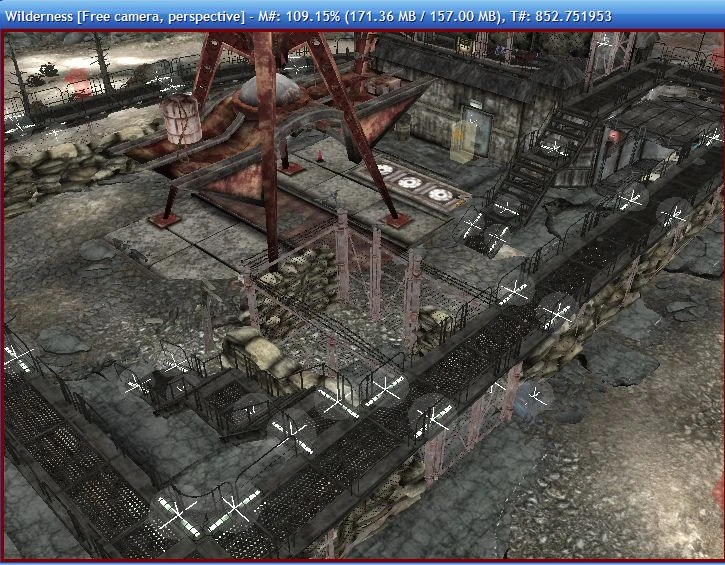Select the bunker door behind the yellow marker
725x565 pixels.
(x=478, y=131)
